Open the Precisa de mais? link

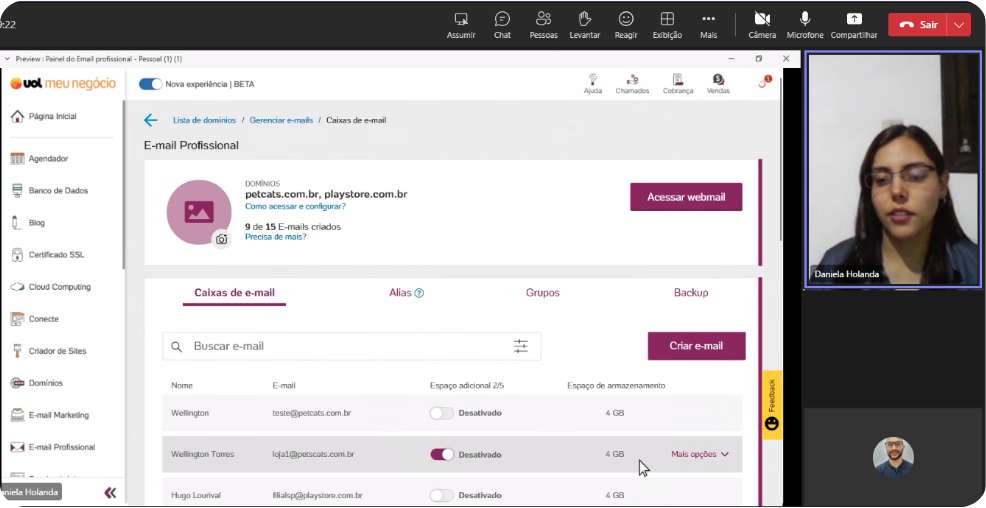click(275, 237)
